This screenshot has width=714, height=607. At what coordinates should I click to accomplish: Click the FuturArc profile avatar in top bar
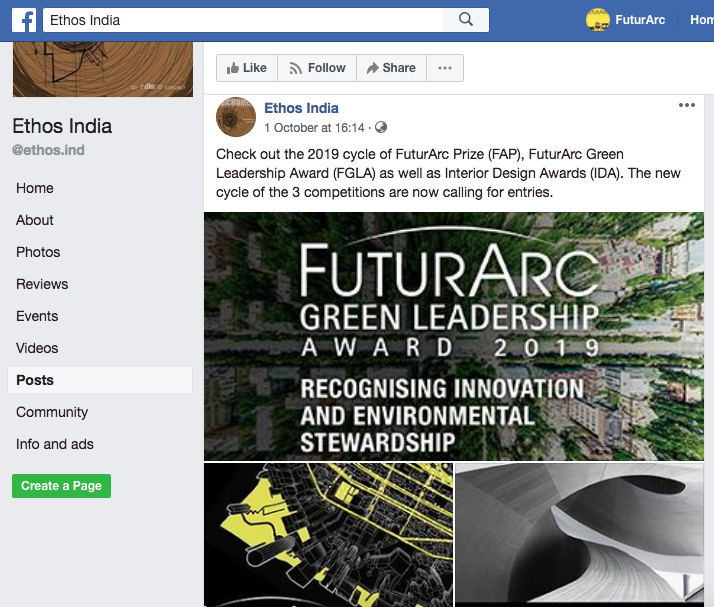click(x=597, y=20)
